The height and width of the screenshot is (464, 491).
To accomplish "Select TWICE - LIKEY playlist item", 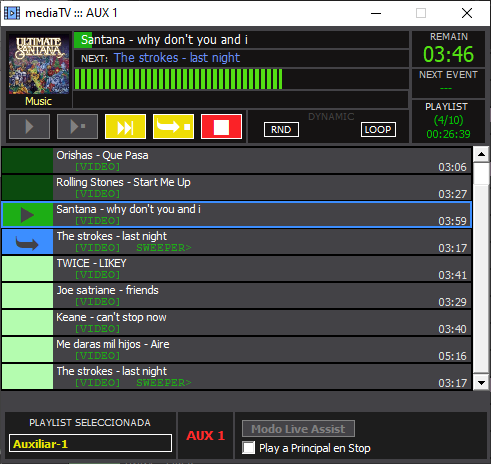I will (x=237, y=269).
